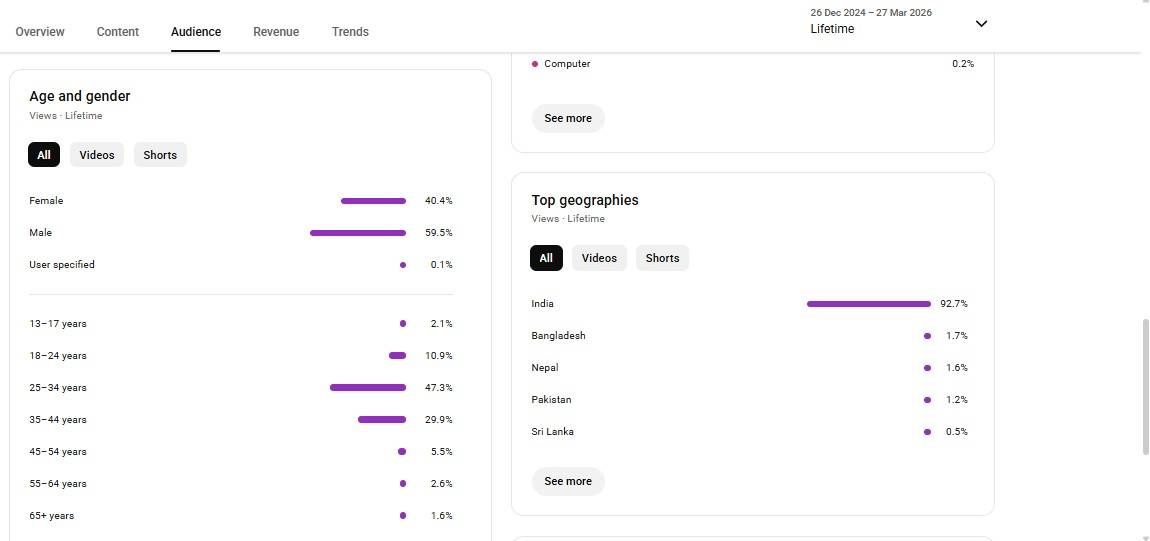
Task: Select the Audience tab
Action: coord(196,32)
